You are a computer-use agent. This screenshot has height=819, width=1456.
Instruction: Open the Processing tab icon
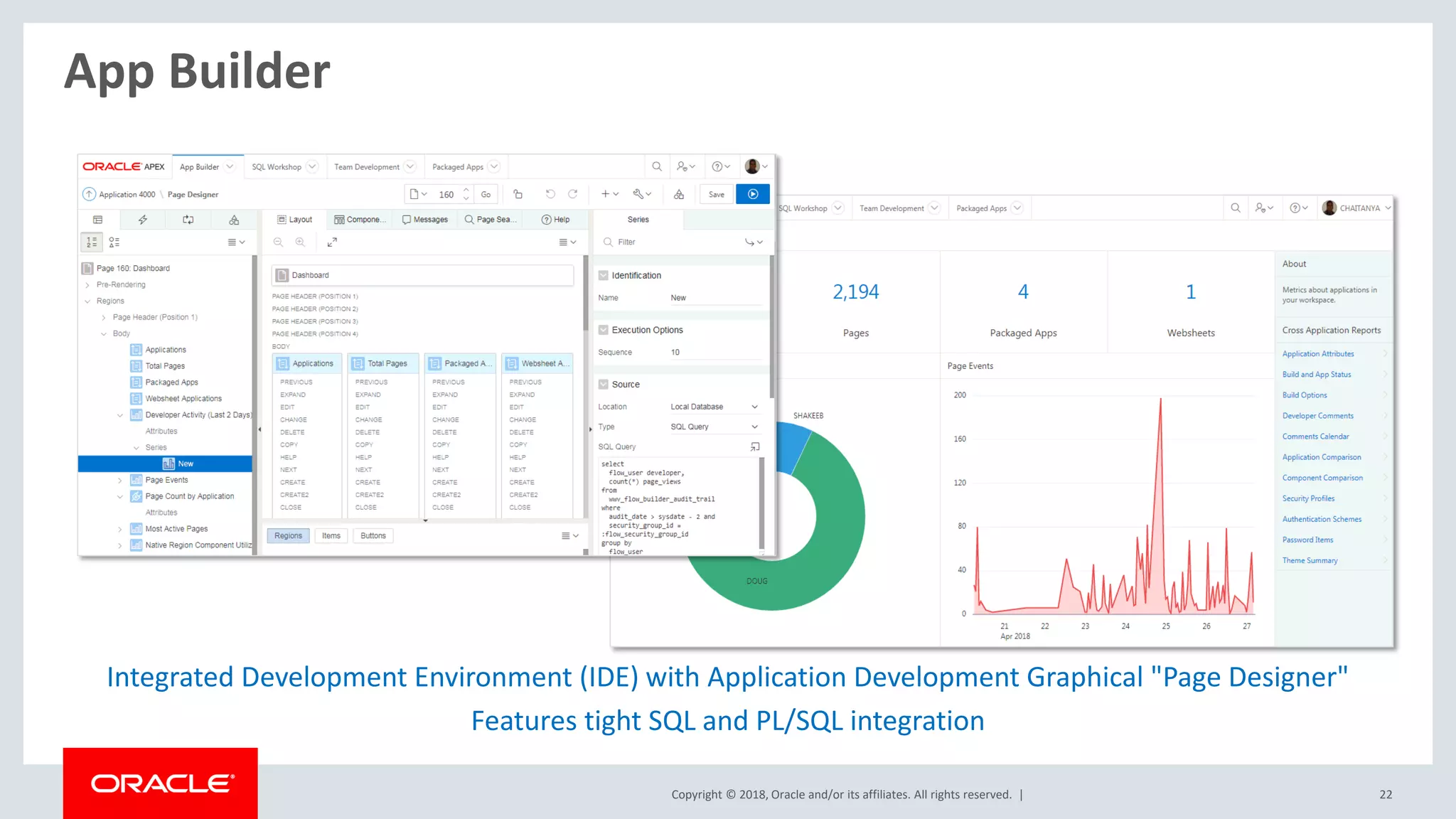point(188,220)
